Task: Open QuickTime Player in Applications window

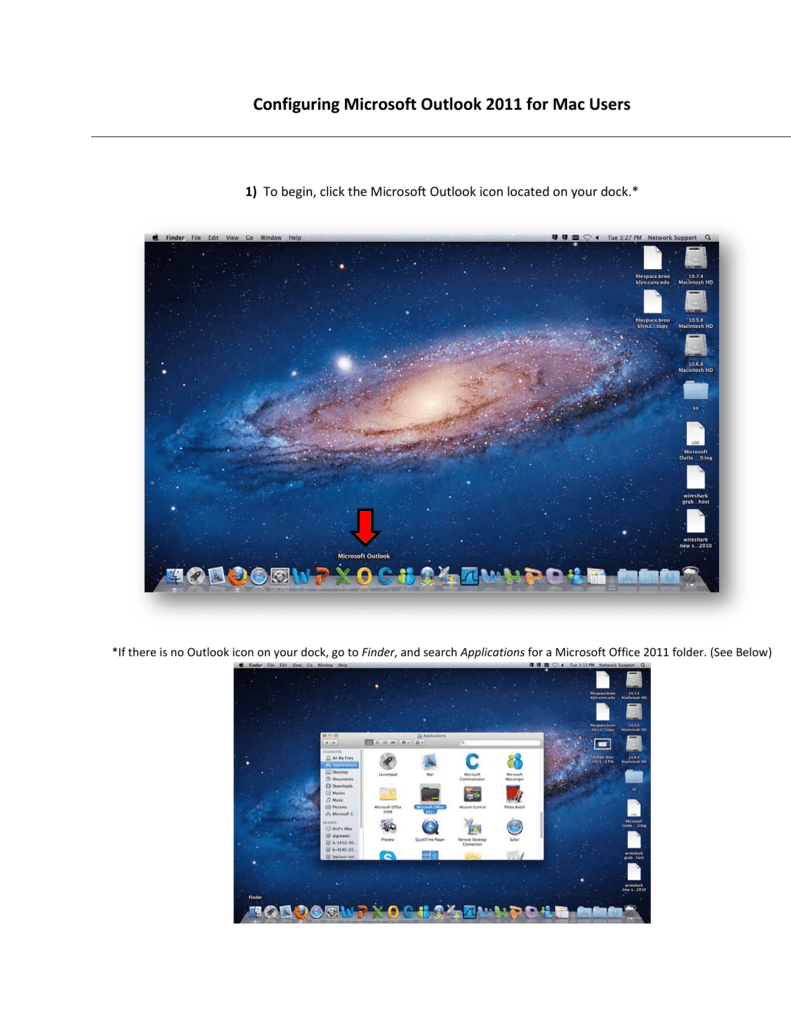Action: coord(430,830)
